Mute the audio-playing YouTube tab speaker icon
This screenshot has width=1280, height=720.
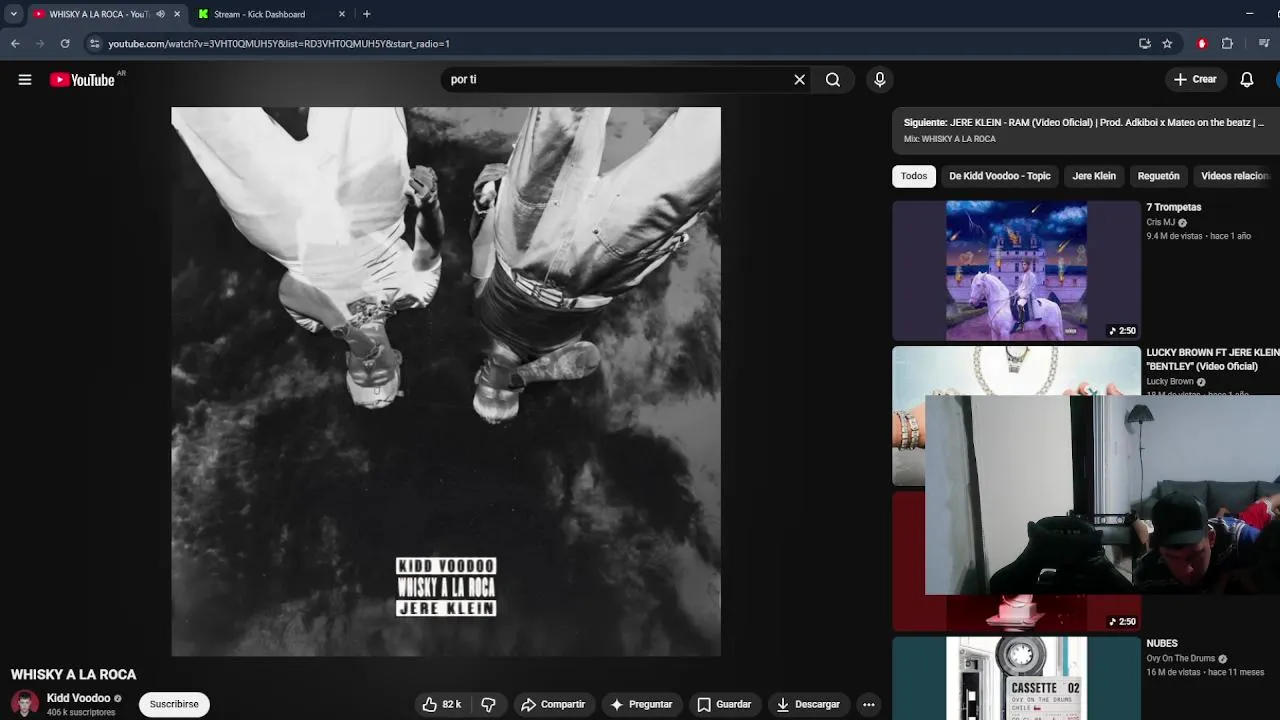click(x=160, y=14)
